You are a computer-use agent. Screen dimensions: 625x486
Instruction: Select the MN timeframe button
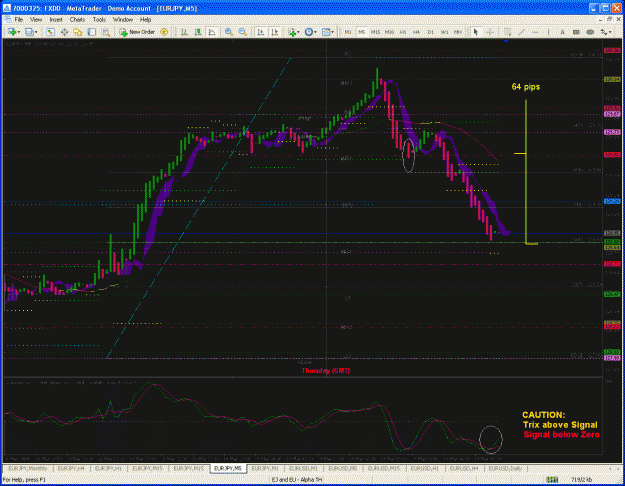point(458,32)
